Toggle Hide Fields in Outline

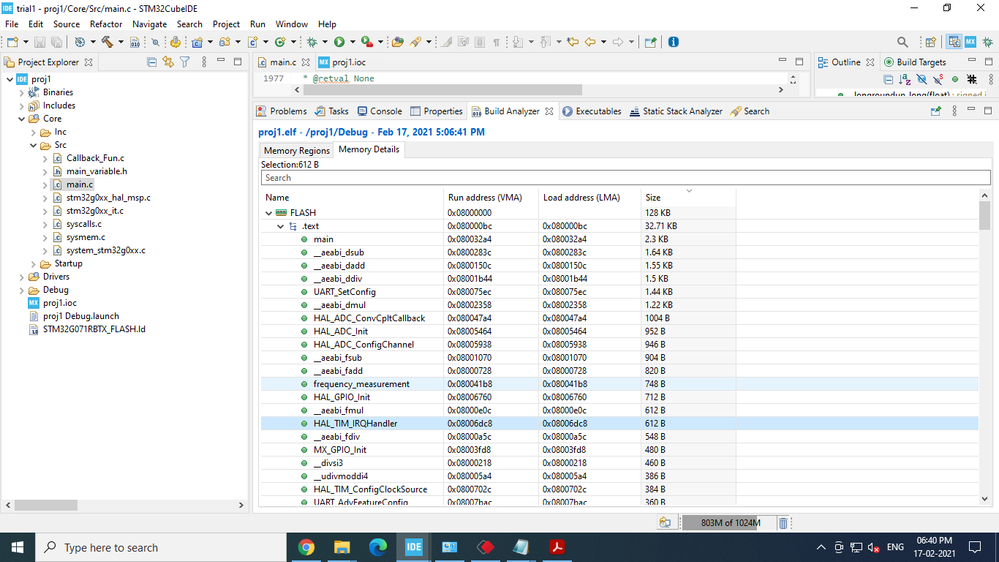tap(921, 80)
